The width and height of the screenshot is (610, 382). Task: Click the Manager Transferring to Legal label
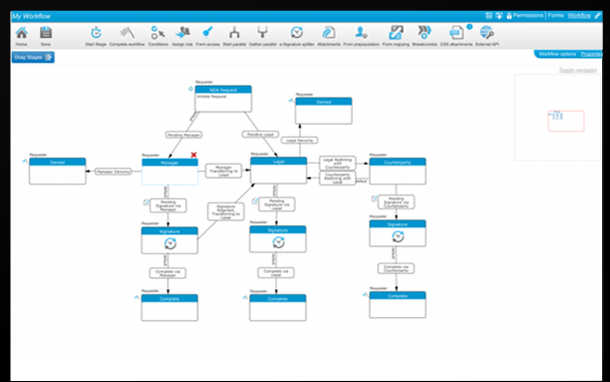tap(224, 171)
